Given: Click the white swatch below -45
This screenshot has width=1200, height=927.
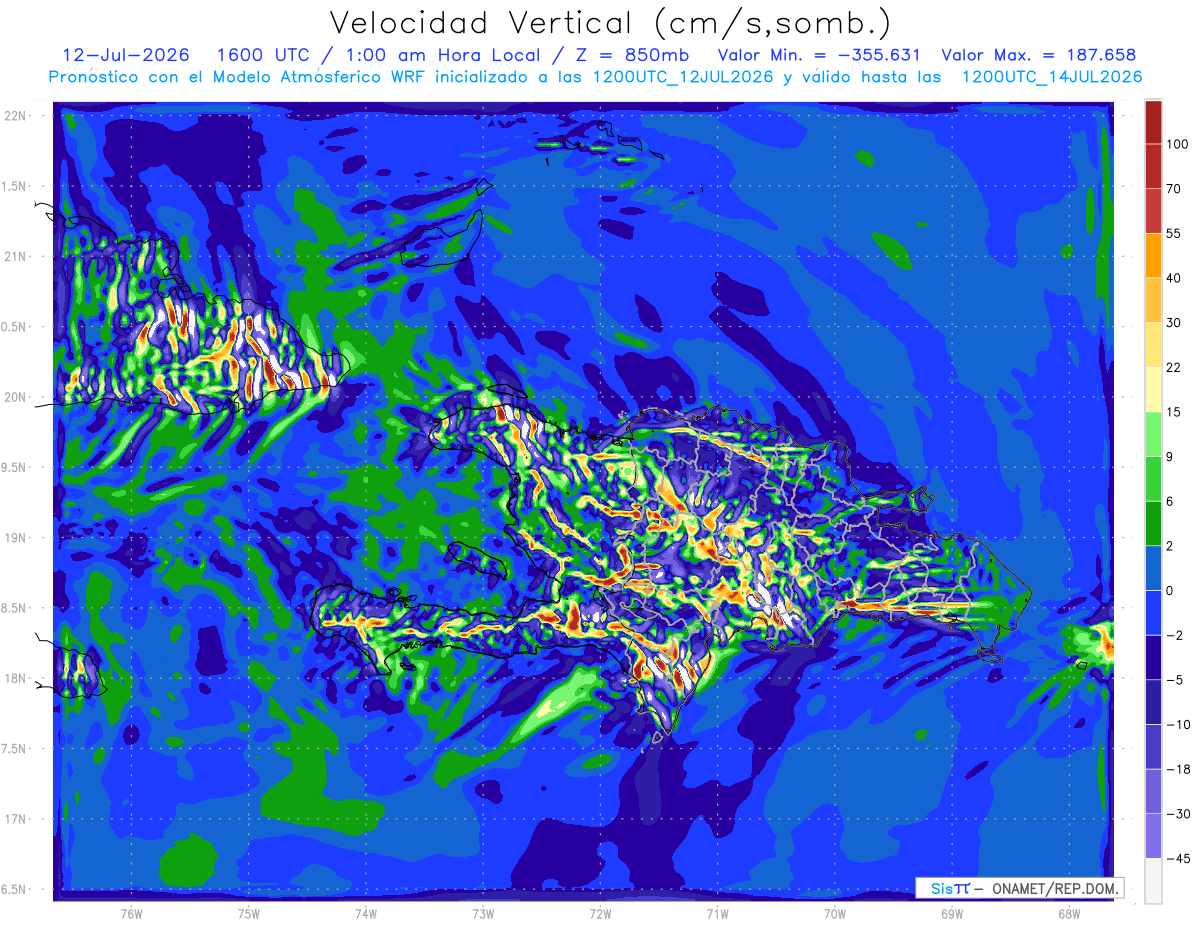Looking at the screenshot, I should (1153, 881).
